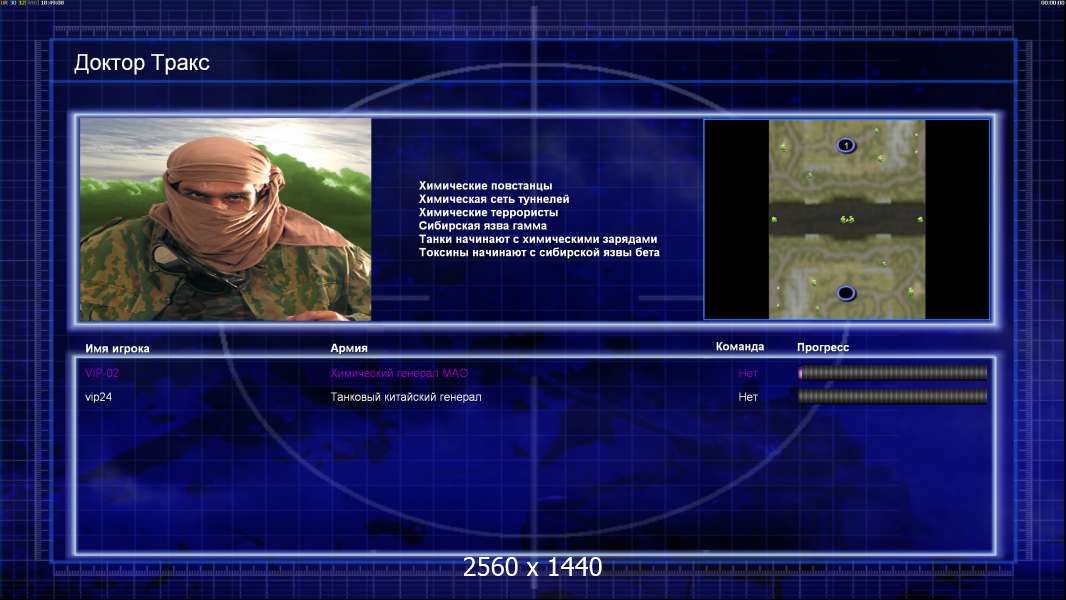Click the Dr. Thrax general portrait
Viewport: 1066px width, 600px height.
pos(226,219)
